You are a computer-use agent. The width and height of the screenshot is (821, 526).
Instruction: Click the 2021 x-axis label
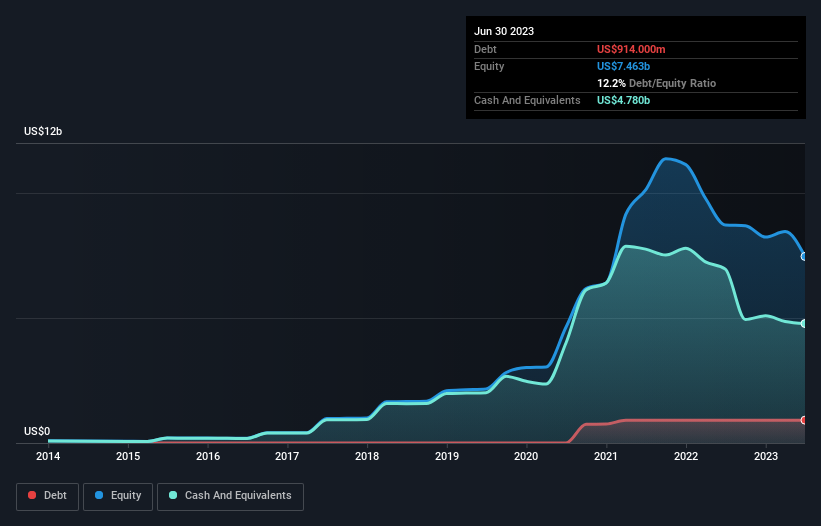click(606, 456)
